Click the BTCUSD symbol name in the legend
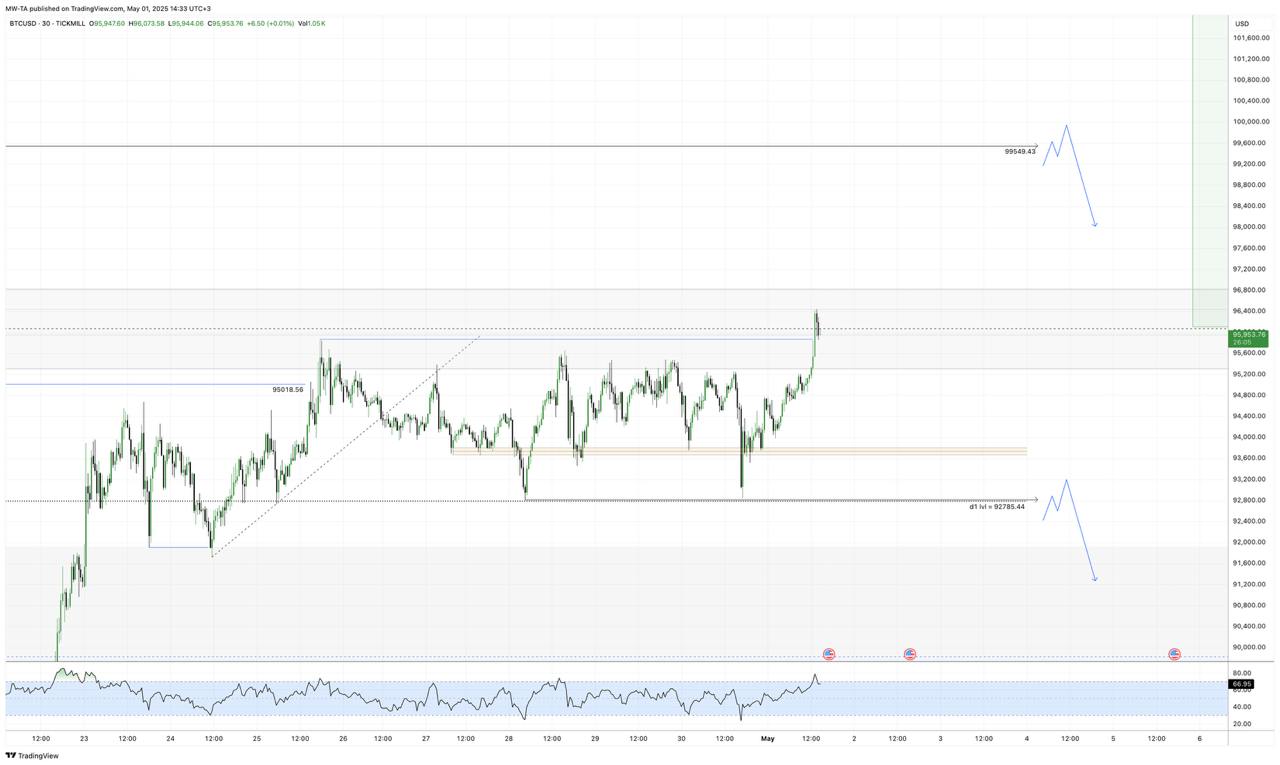 (25, 23)
